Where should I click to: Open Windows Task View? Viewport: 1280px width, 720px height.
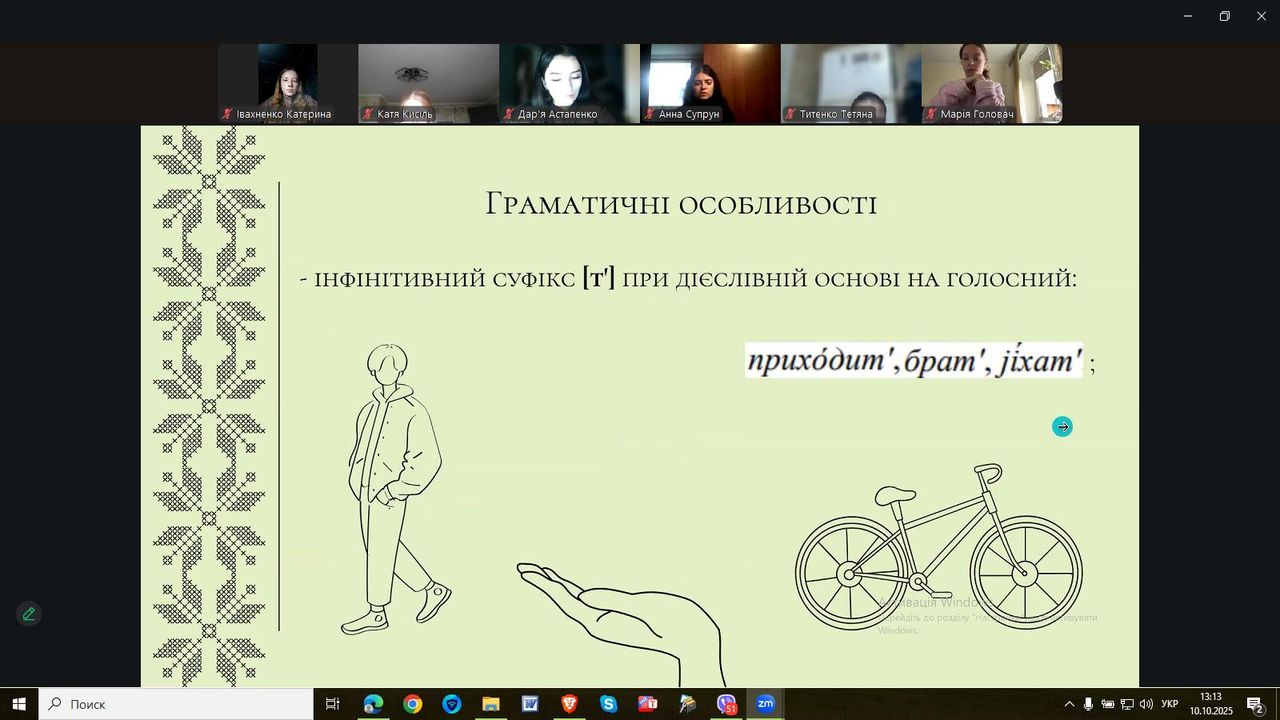(x=333, y=704)
